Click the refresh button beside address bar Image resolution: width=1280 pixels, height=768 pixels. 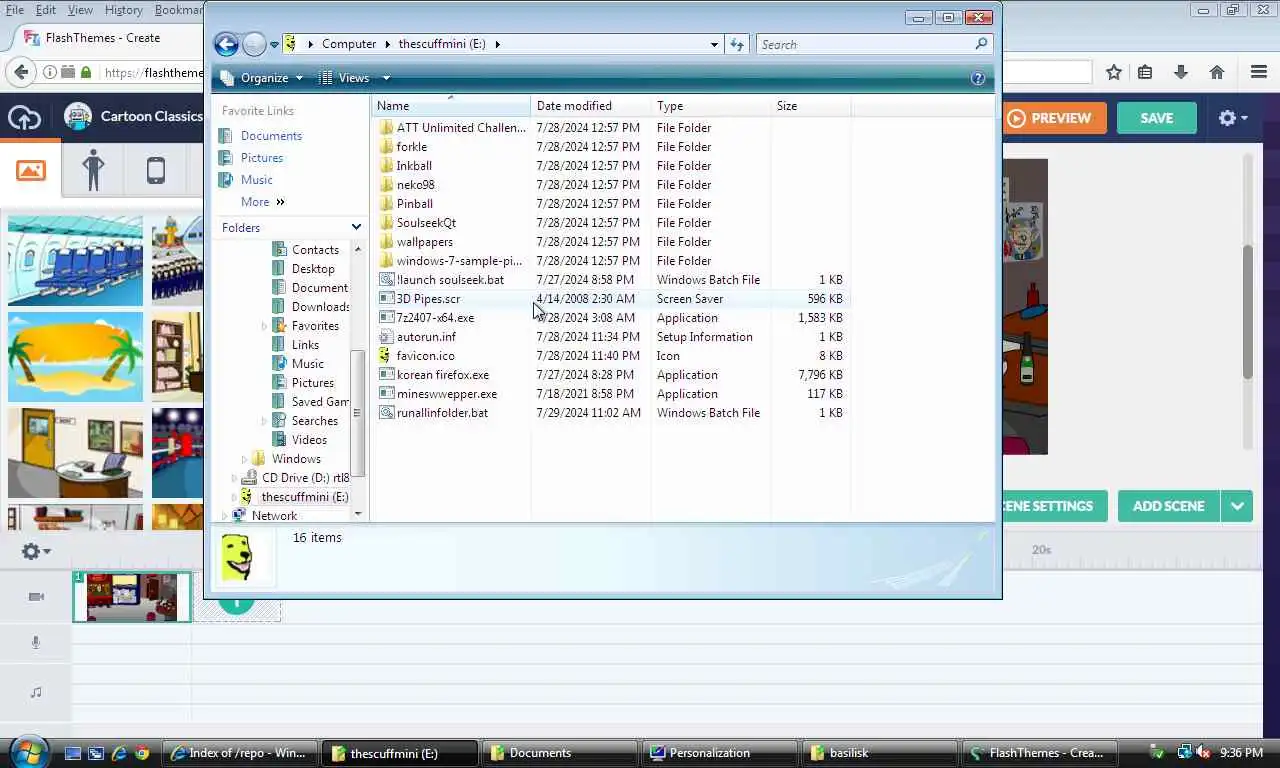point(737,44)
